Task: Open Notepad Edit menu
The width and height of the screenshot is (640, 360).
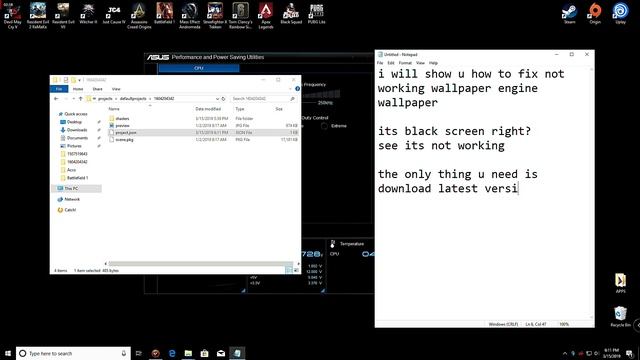Action: coord(391,63)
